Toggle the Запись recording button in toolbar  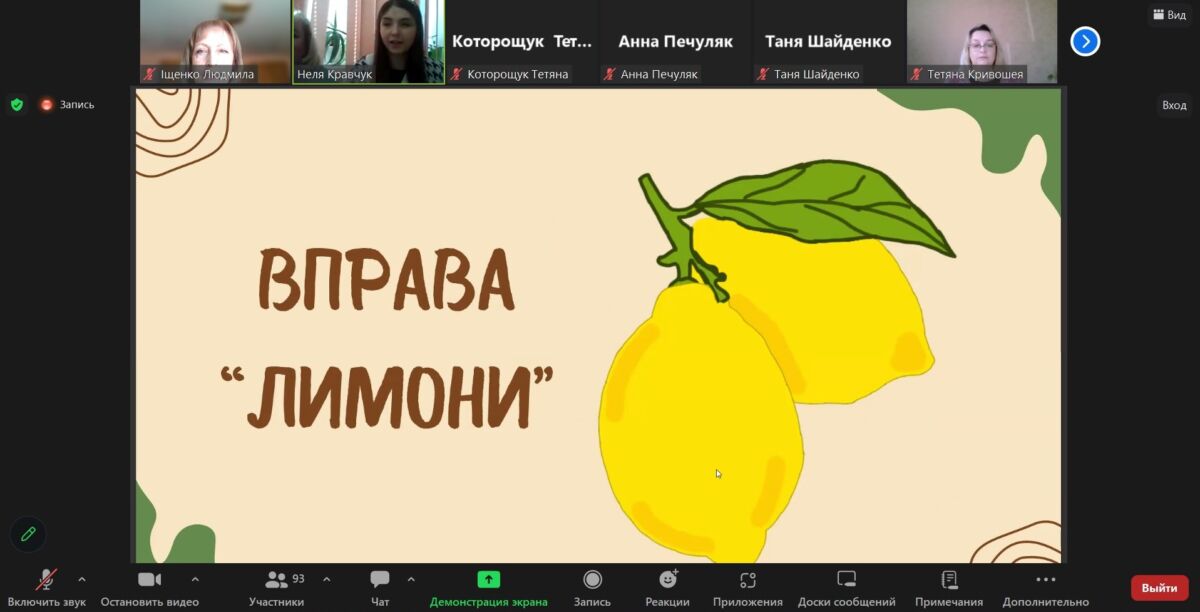(x=592, y=588)
